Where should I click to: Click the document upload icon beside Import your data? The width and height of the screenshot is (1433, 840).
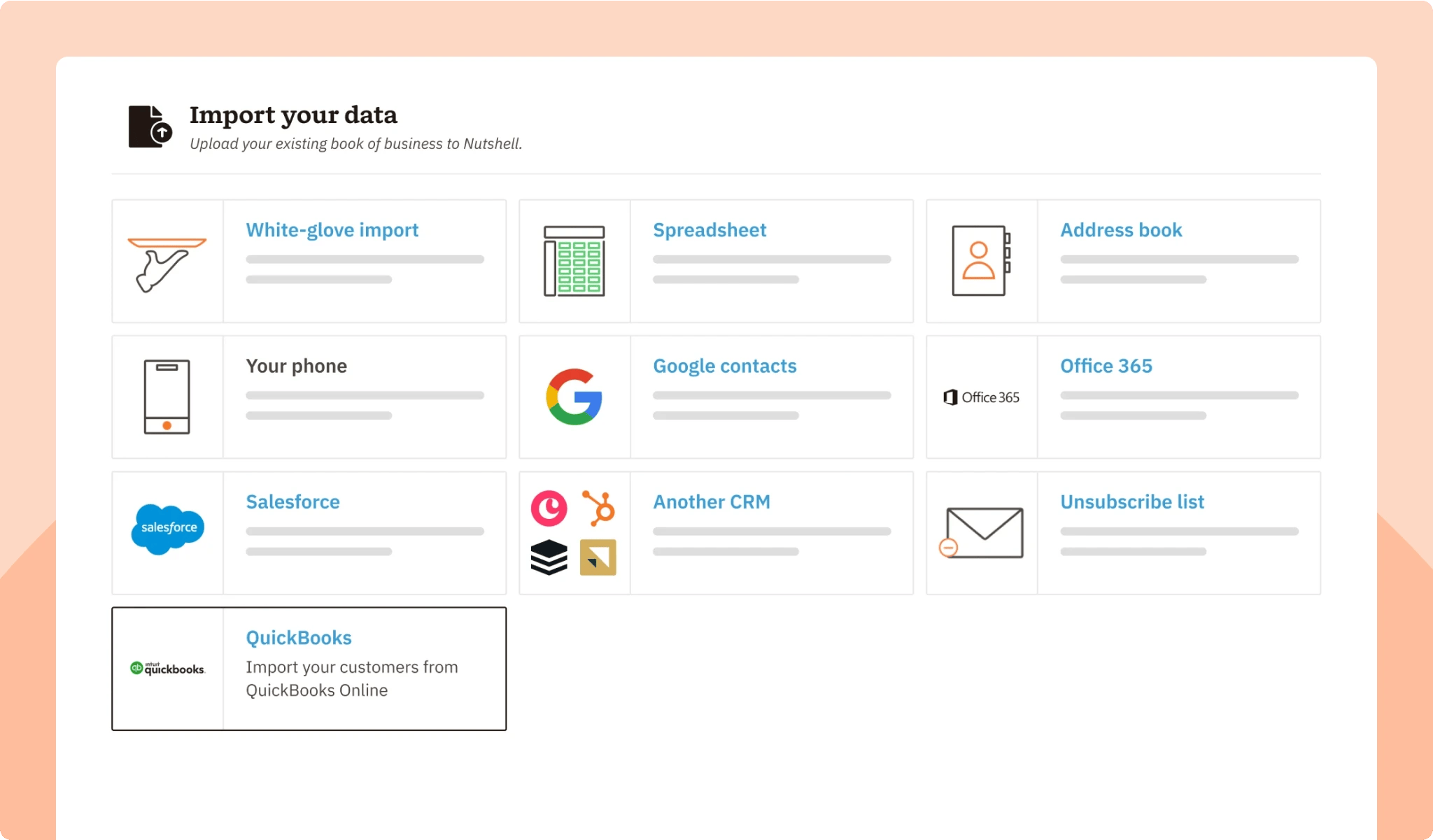tap(148, 126)
